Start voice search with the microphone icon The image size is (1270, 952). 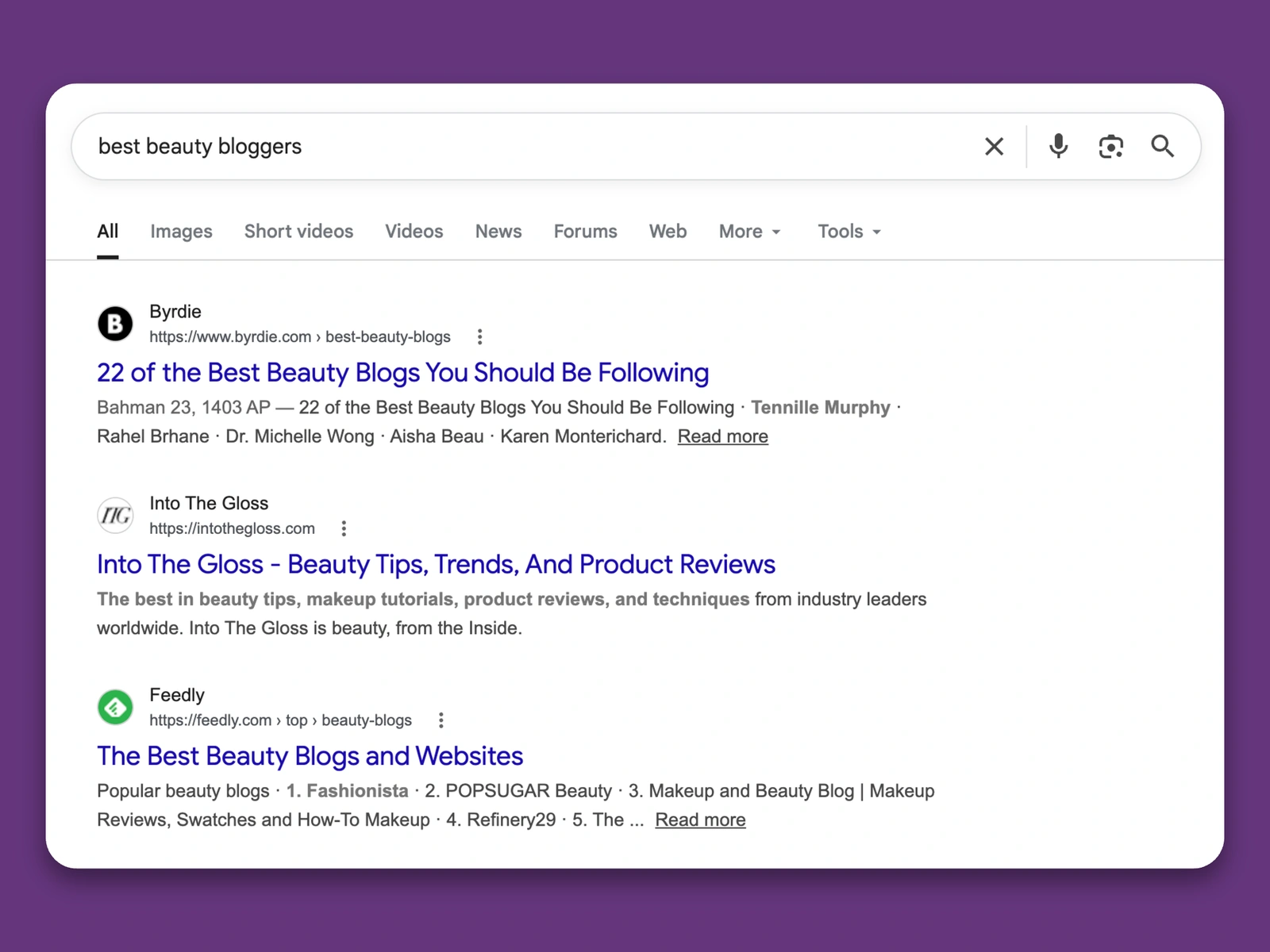(x=1058, y=146)
